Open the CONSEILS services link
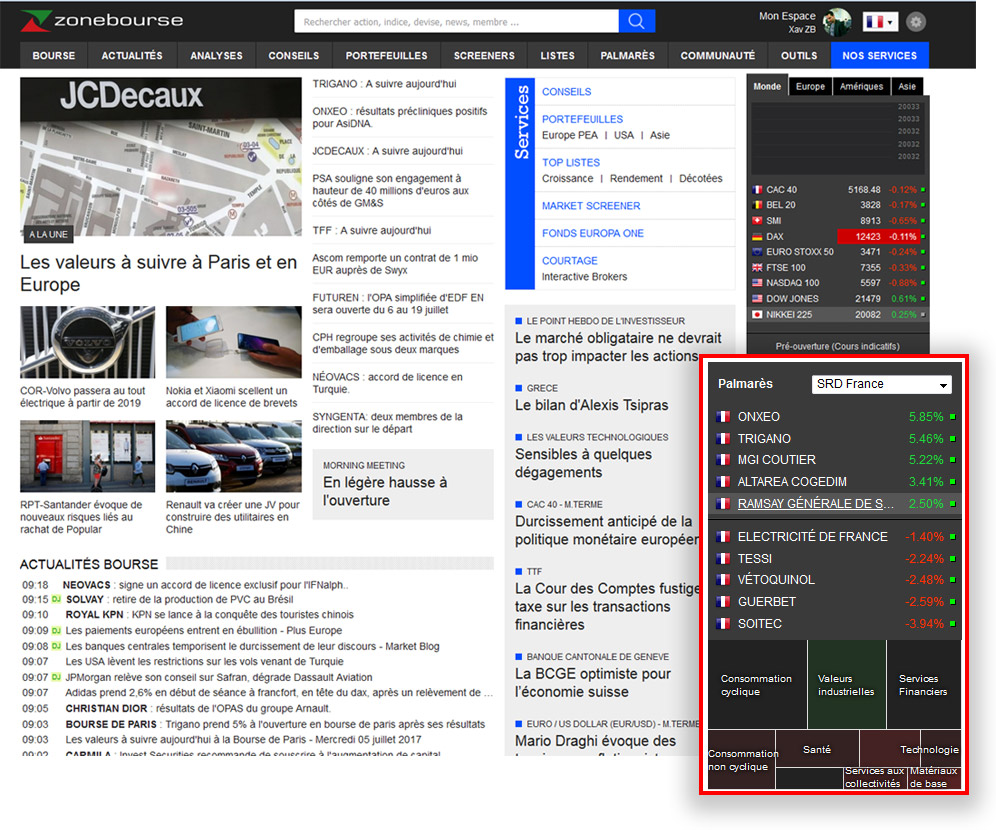 567,92
